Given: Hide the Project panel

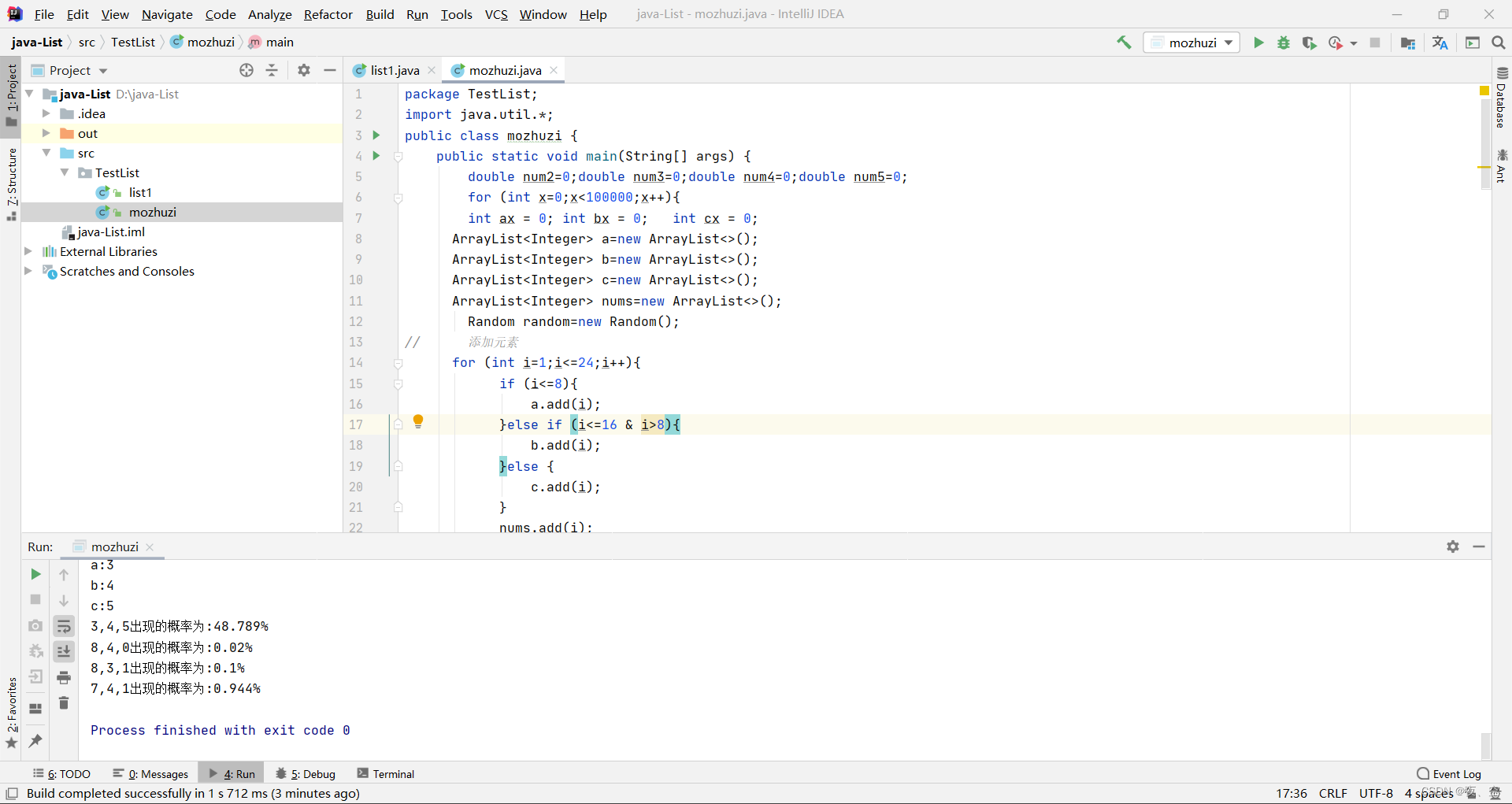Looking at the screenshot, I should tap(330, 70).
